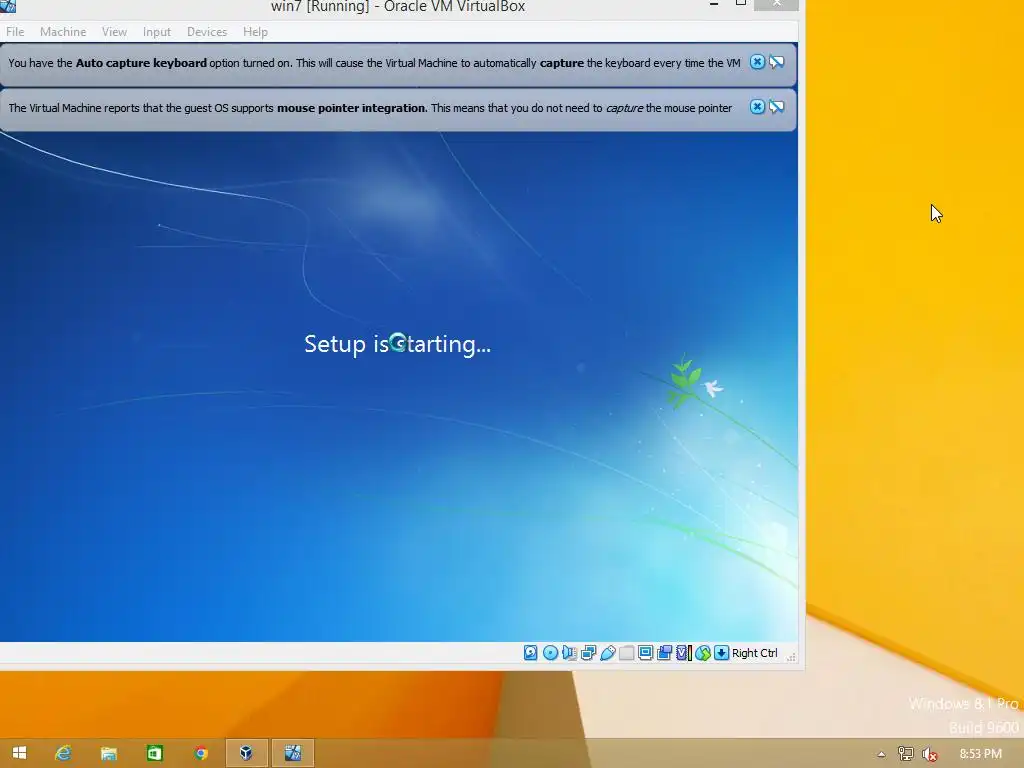Dismiss the Auto capture keyboard notification

click(757, 62)
